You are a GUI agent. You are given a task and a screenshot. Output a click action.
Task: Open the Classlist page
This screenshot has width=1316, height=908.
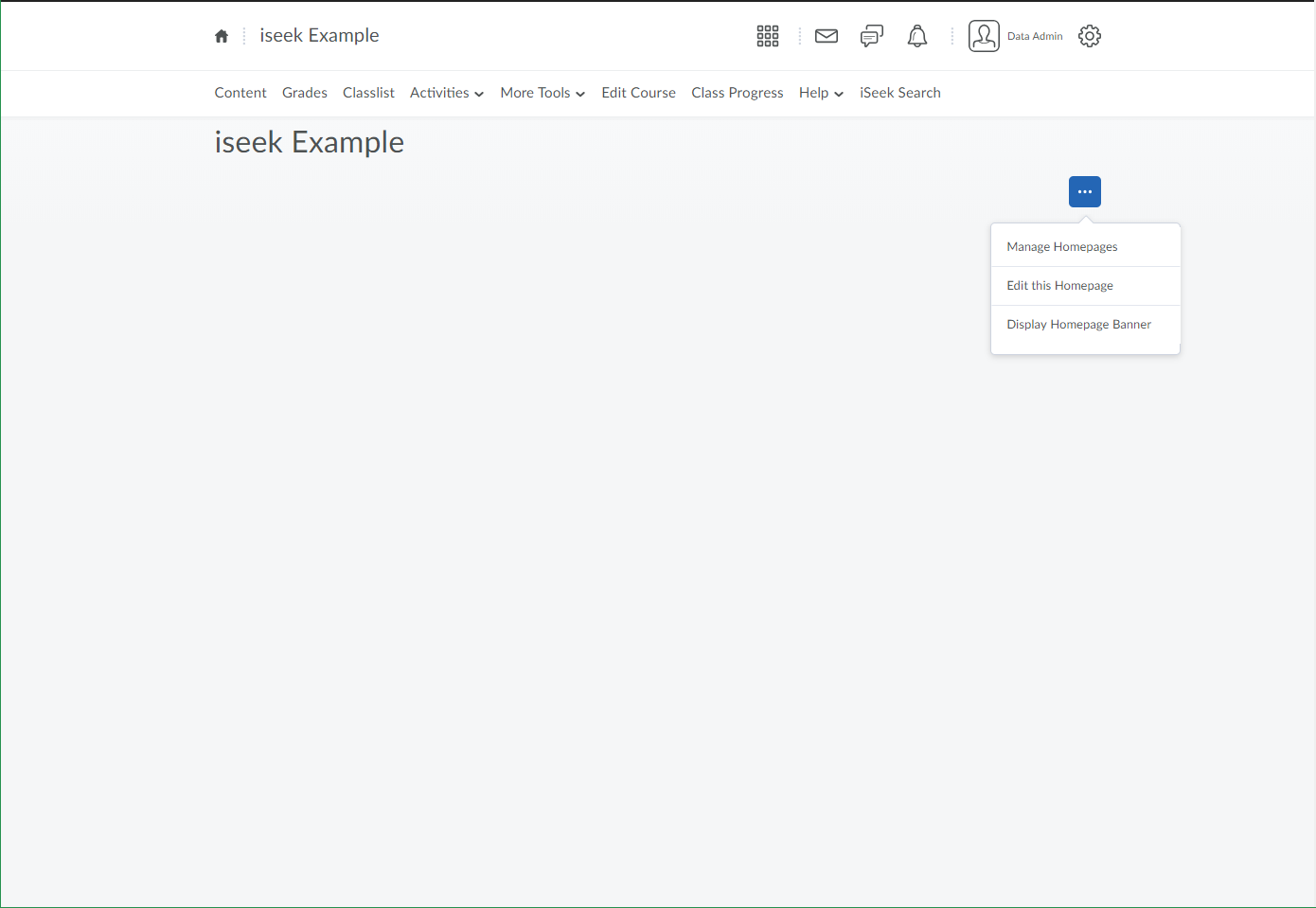click(368, 93)
